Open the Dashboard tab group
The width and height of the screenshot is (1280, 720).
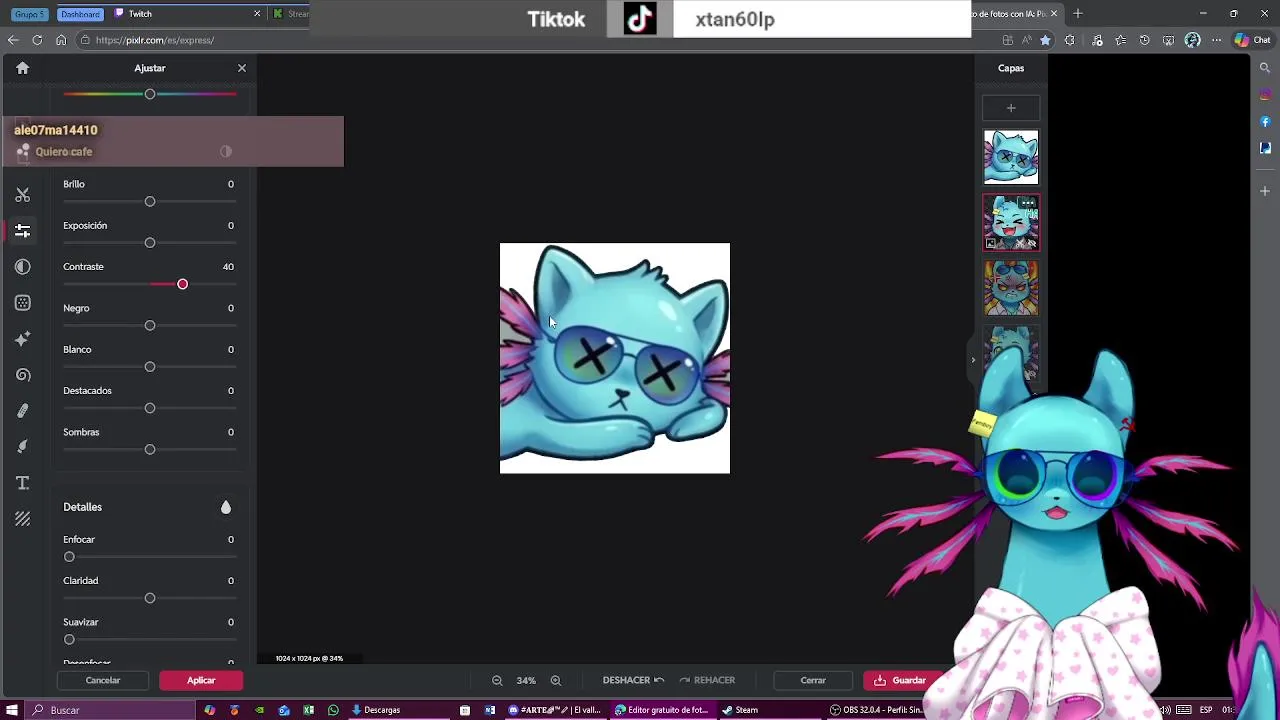coord(80,14)
